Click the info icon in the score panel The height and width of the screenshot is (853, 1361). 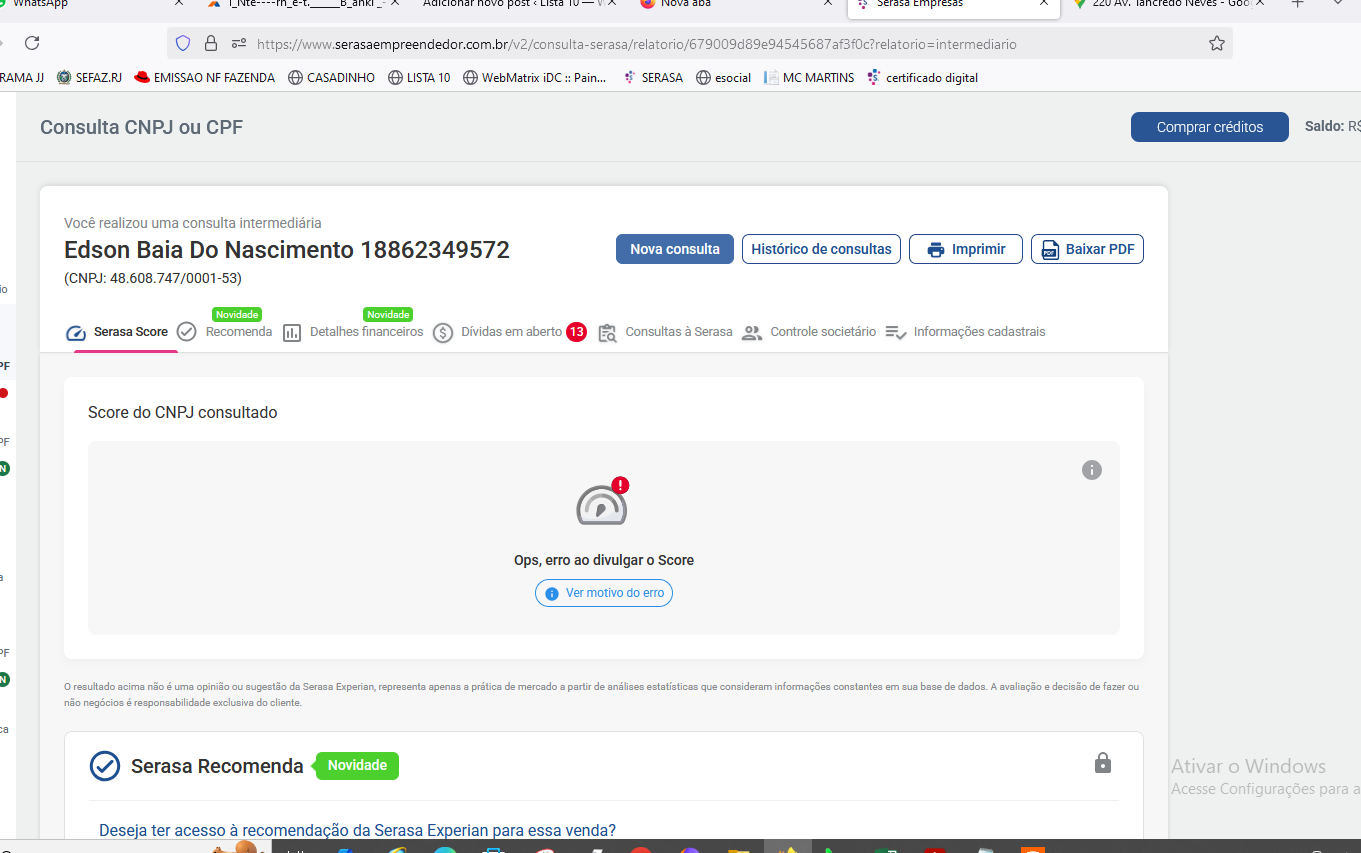1092,470
